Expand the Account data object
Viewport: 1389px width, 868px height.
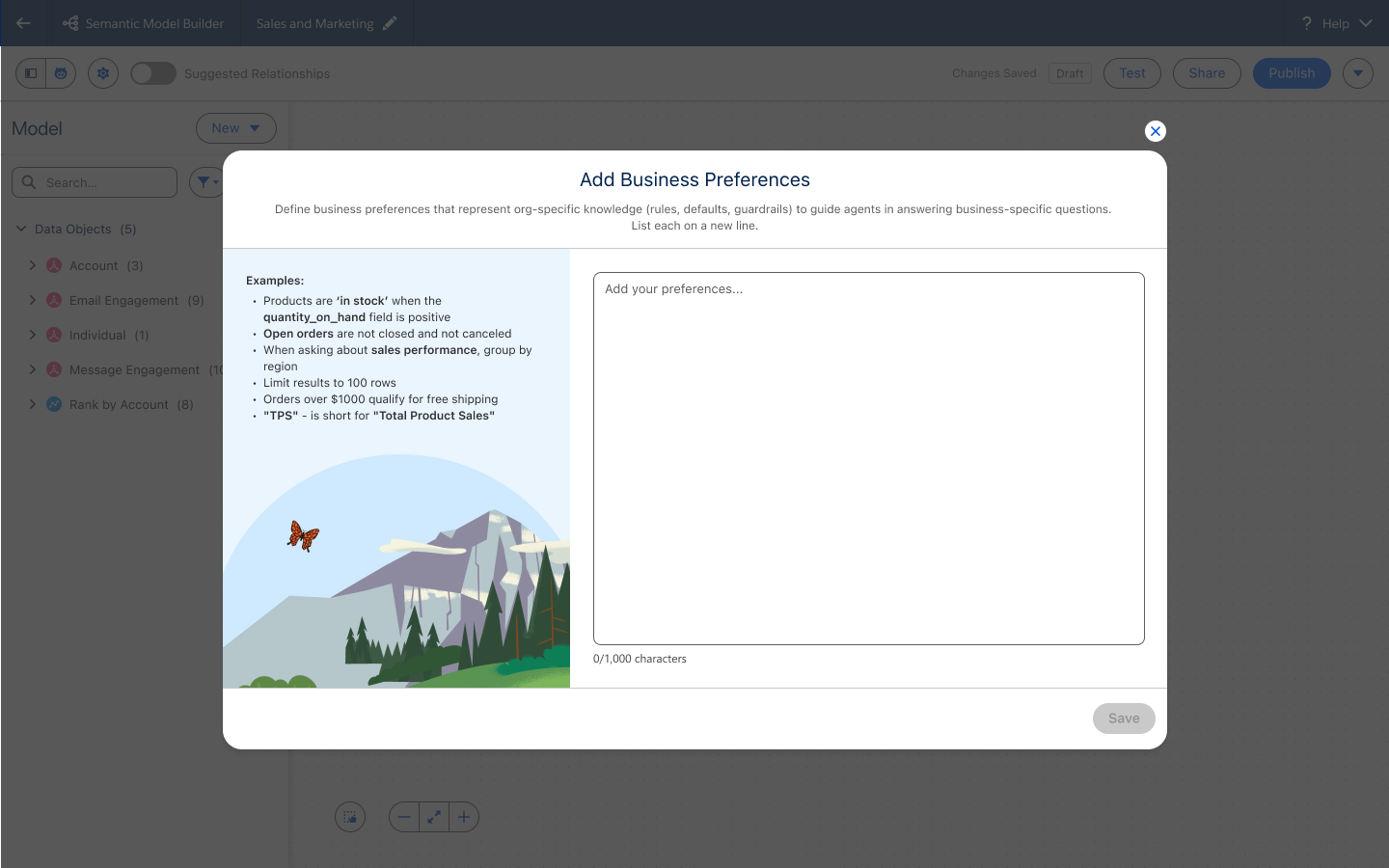click(33, 265)
